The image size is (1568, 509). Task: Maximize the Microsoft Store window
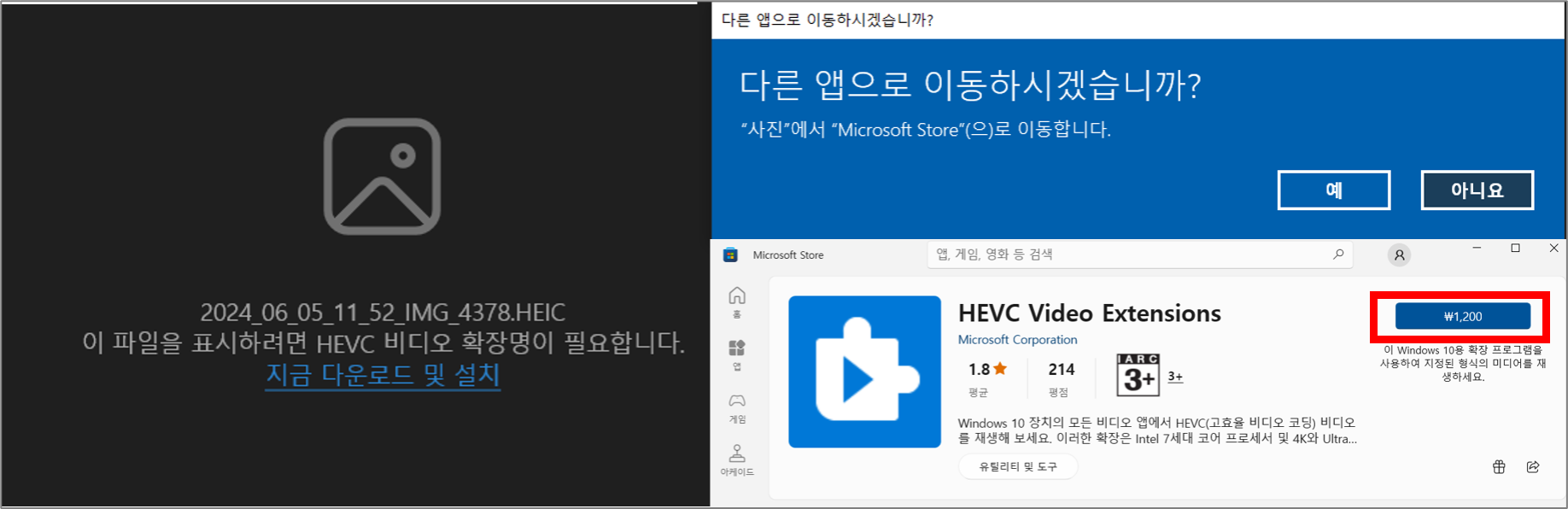coord(1515,249)
